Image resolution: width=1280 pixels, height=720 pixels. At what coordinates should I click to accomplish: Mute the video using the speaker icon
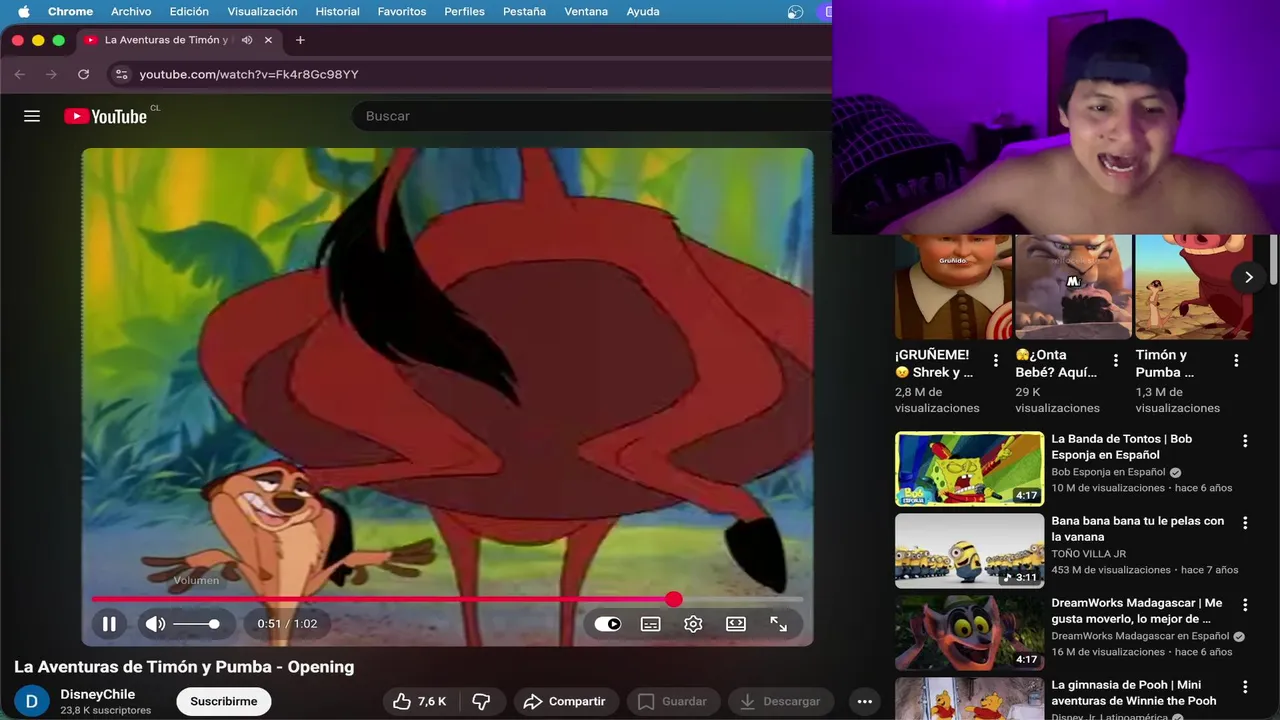click(x=155, y=624)
